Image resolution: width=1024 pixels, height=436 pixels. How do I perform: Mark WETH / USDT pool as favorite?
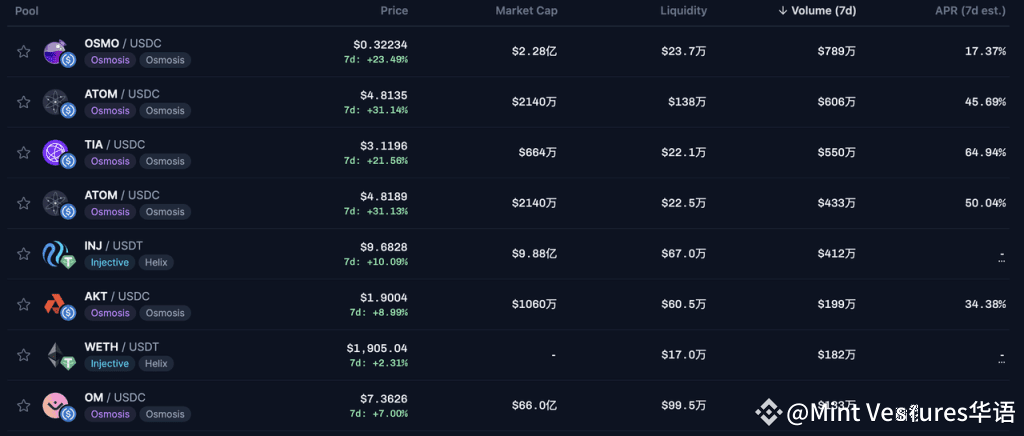point(24,355)
